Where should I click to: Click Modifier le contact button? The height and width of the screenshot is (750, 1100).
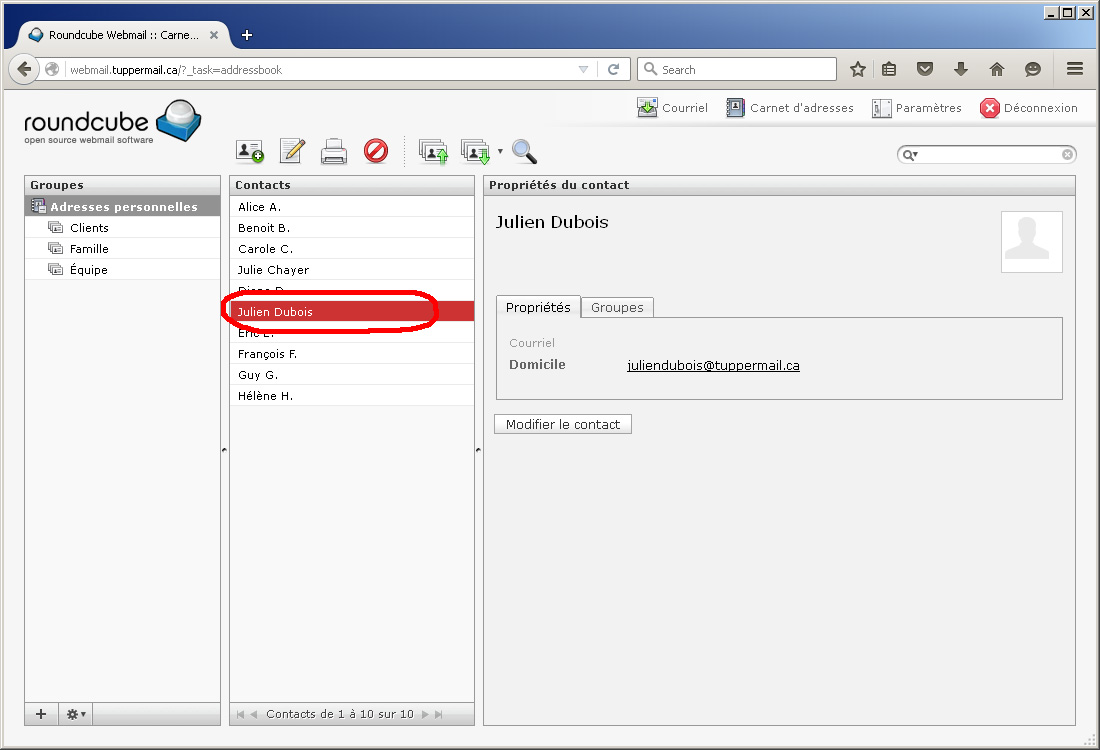pyautogui.click(x=563, y=424)
